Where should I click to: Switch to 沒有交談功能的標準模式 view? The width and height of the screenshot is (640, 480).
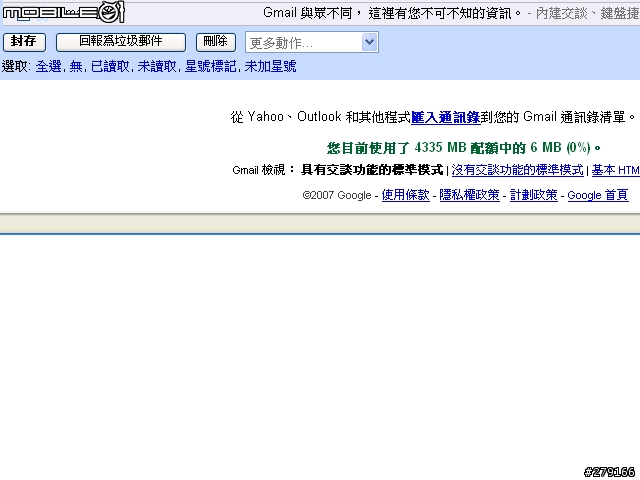coord(518,170)
